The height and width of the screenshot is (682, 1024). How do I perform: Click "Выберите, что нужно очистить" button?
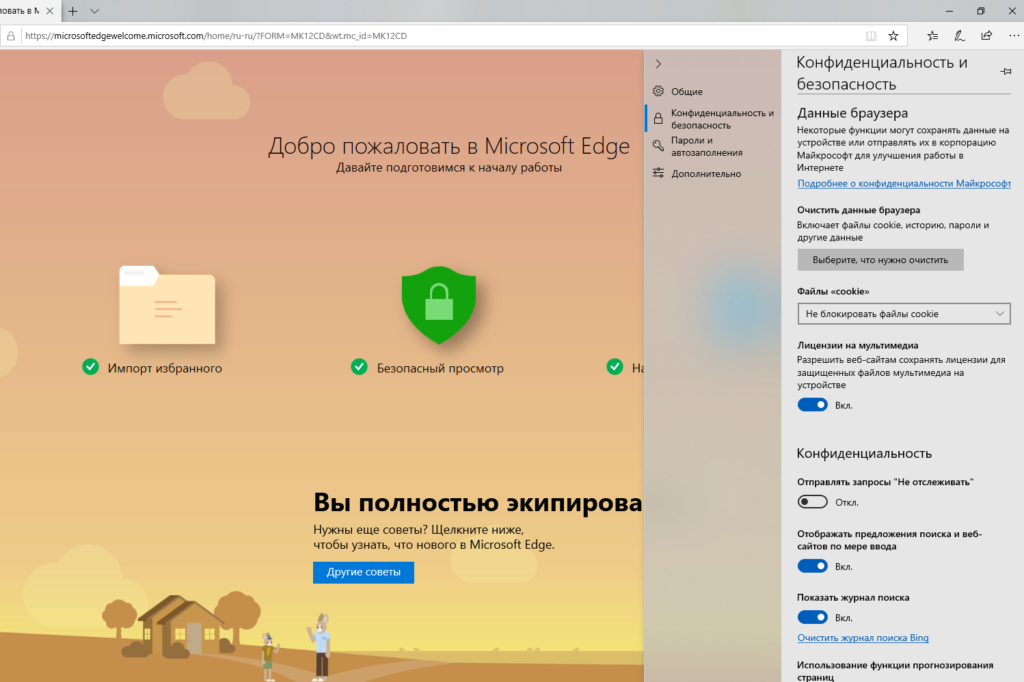pos(880,260)
